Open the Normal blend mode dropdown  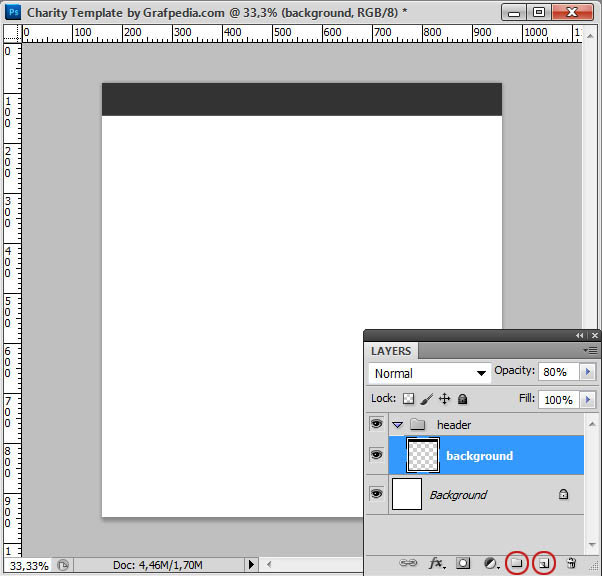pos(430,373)
